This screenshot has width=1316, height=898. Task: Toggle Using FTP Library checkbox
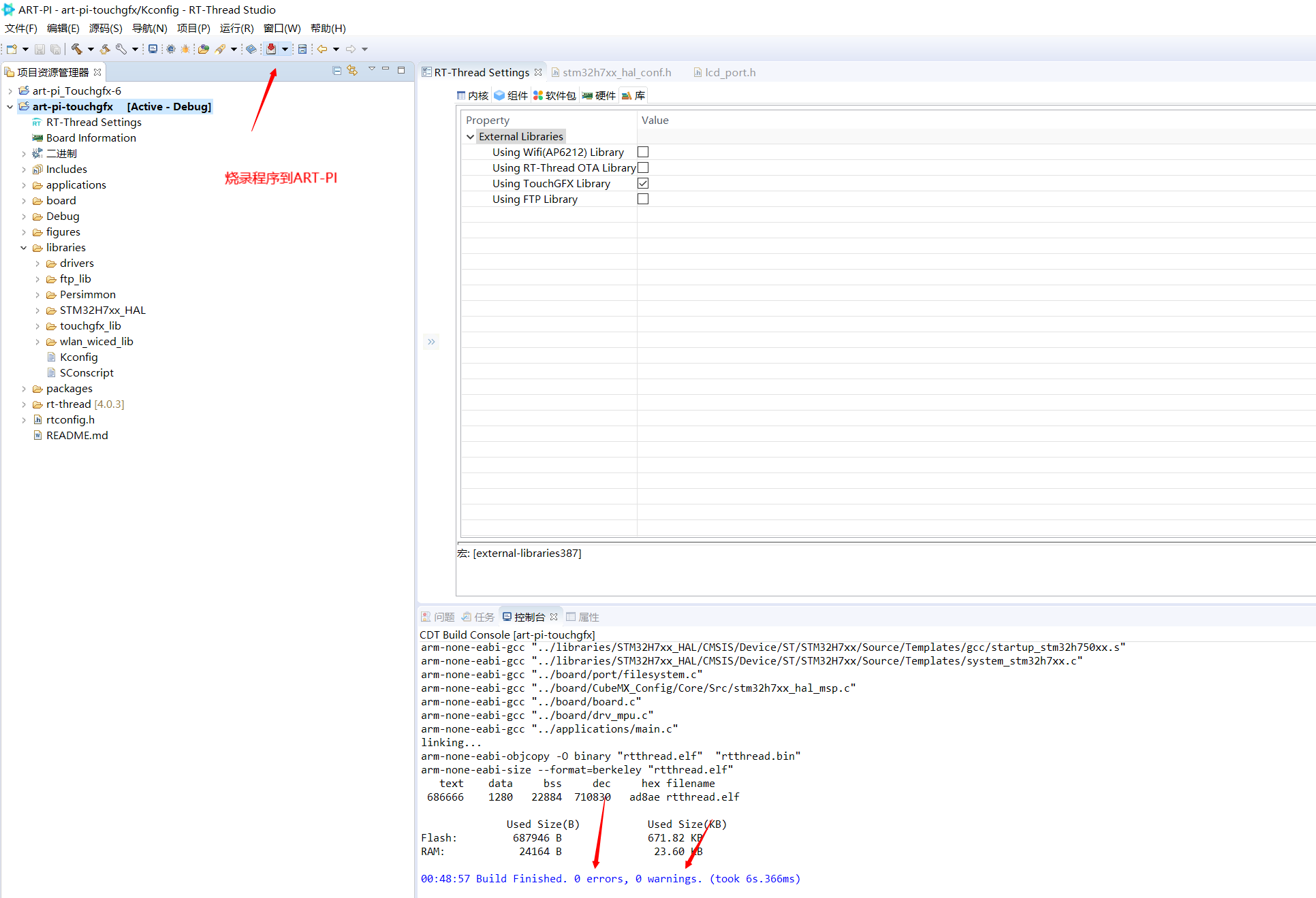tap(645, 199)
